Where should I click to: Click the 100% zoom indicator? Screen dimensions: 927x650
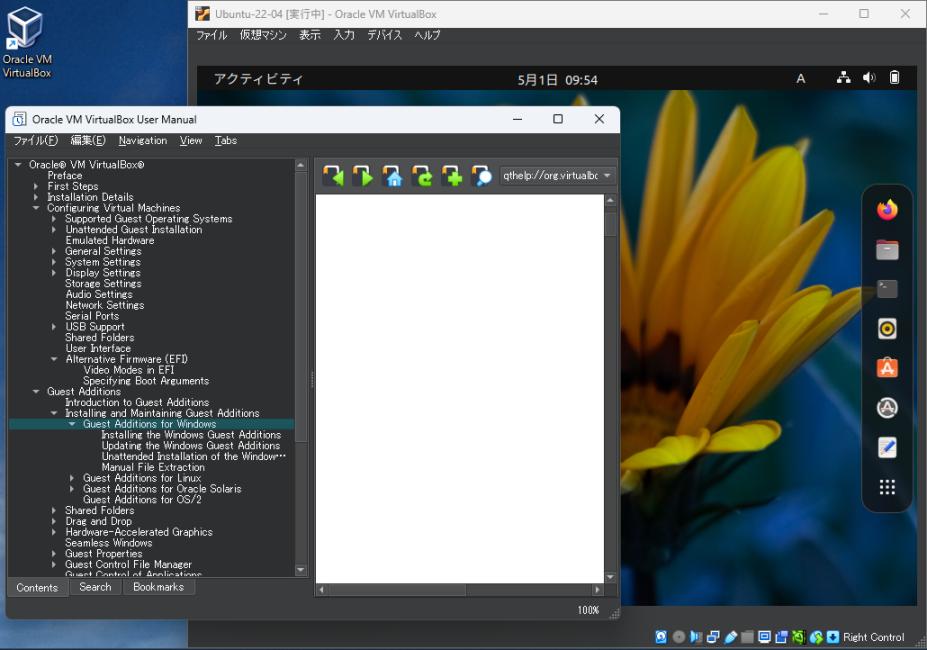[x=588, y=610]
